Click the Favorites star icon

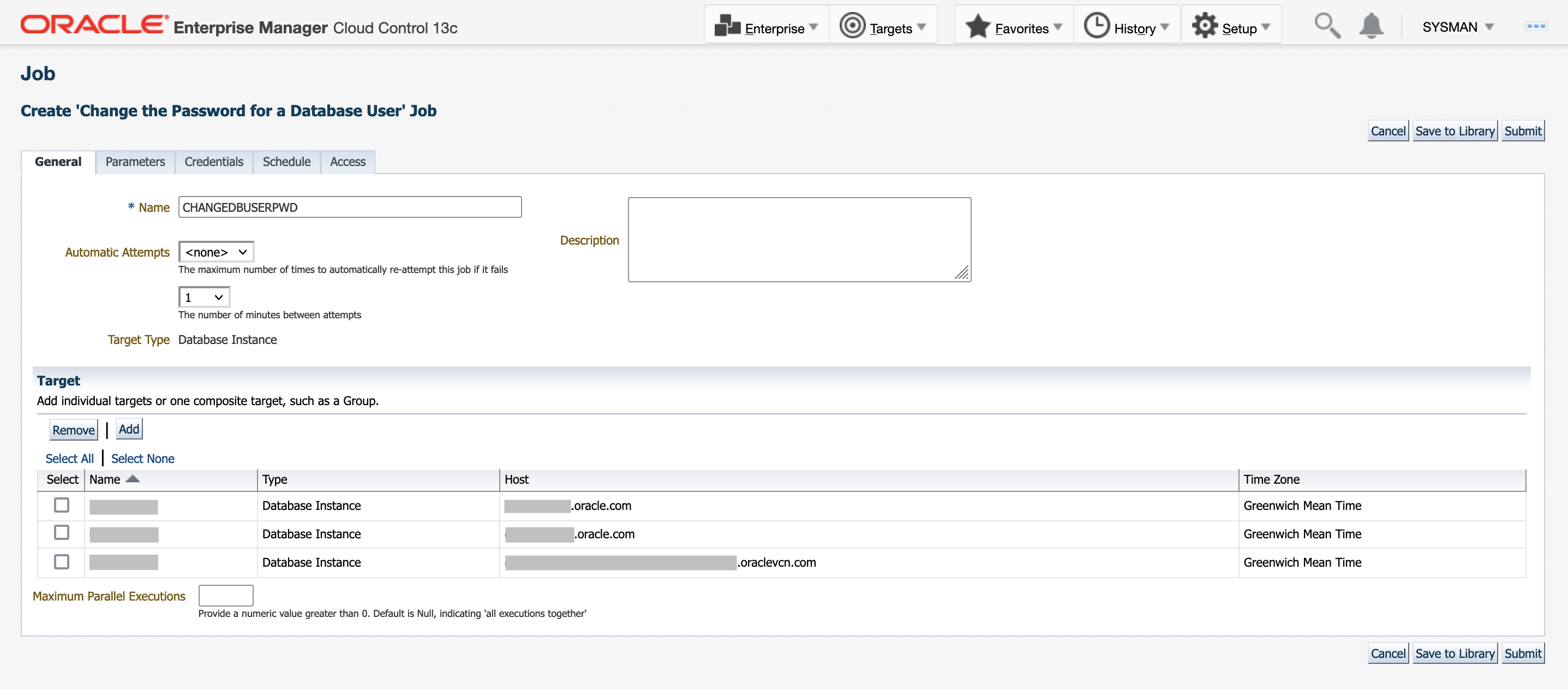[978, 27]
